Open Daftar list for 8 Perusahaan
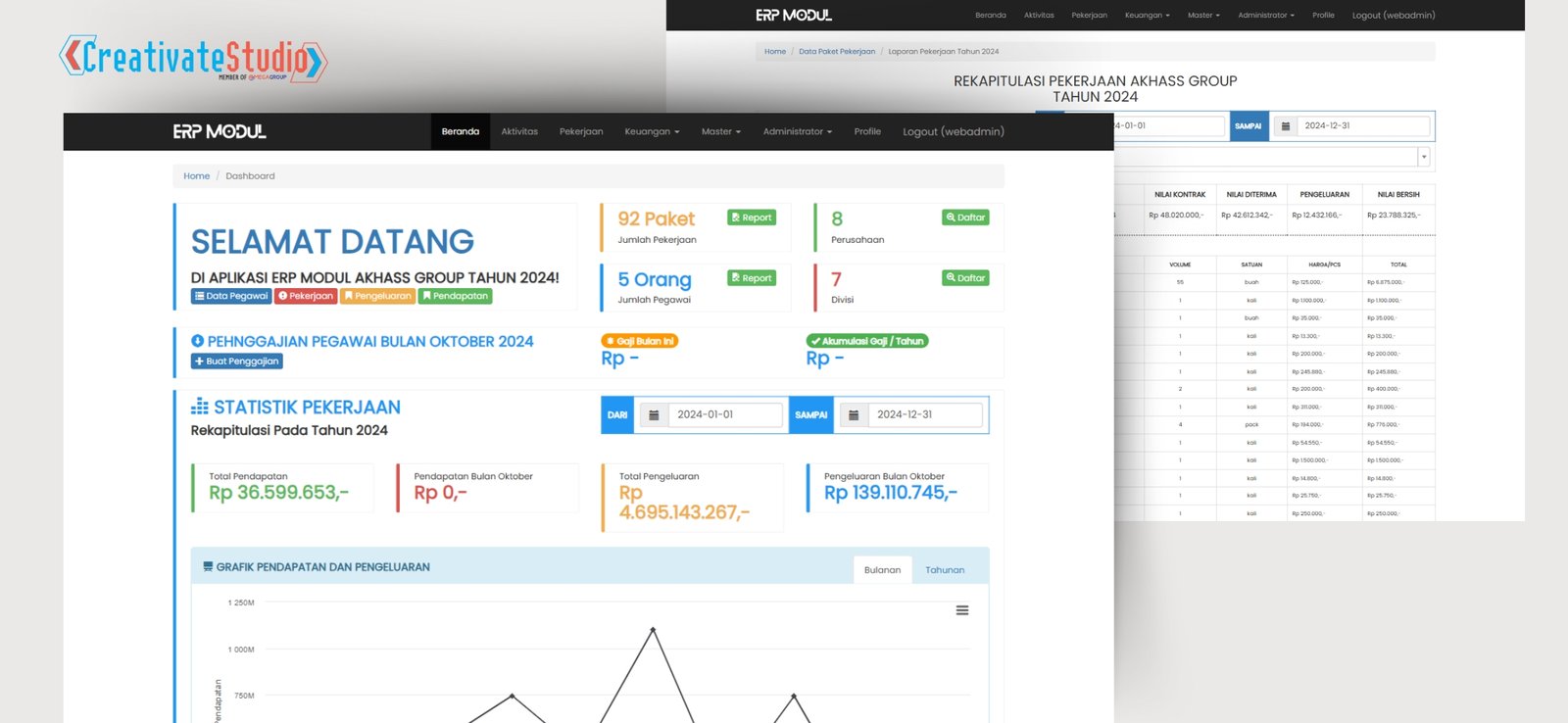This screenshot has width=1568, height=723. 965,217
